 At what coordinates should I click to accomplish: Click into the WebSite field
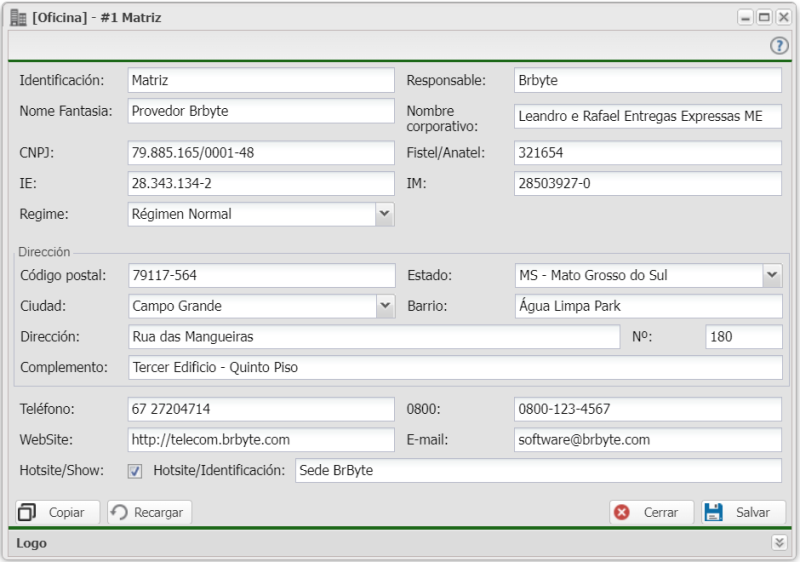pyautogui.click(x=261, y=439)
